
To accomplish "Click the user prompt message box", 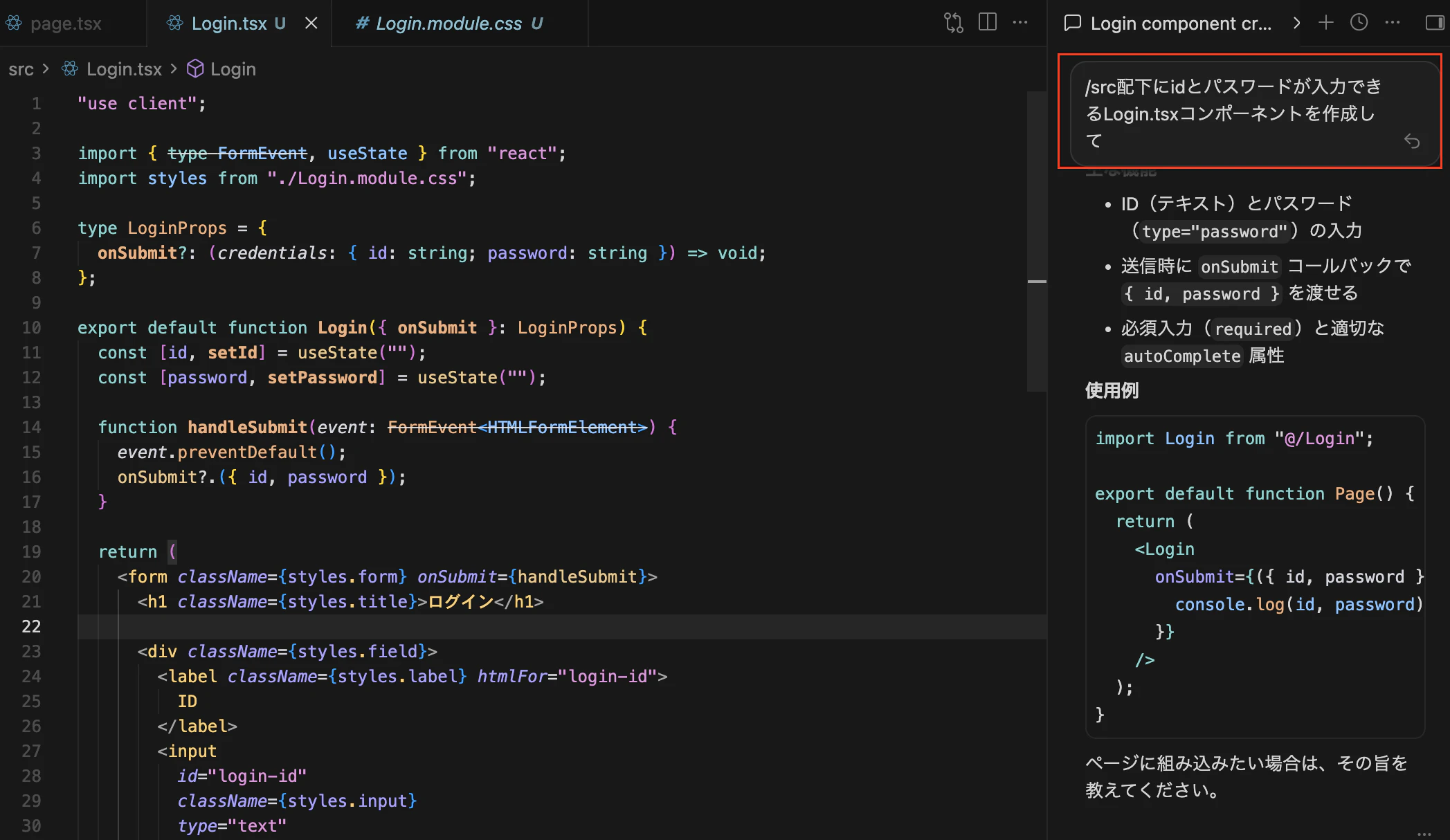I will click(1253, 113).
